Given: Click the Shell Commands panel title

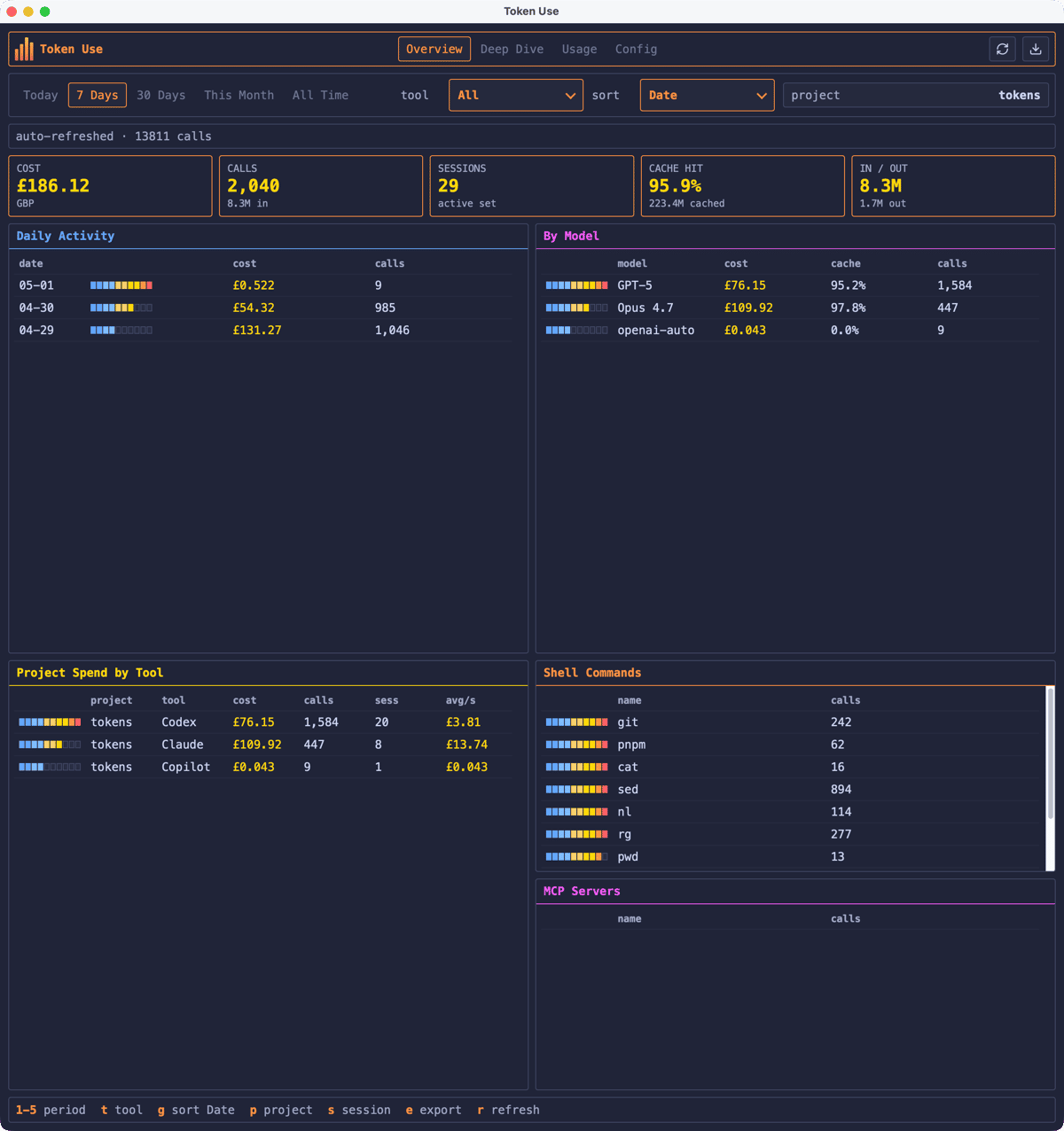Looking at the screenshot, I should [592, 673].
